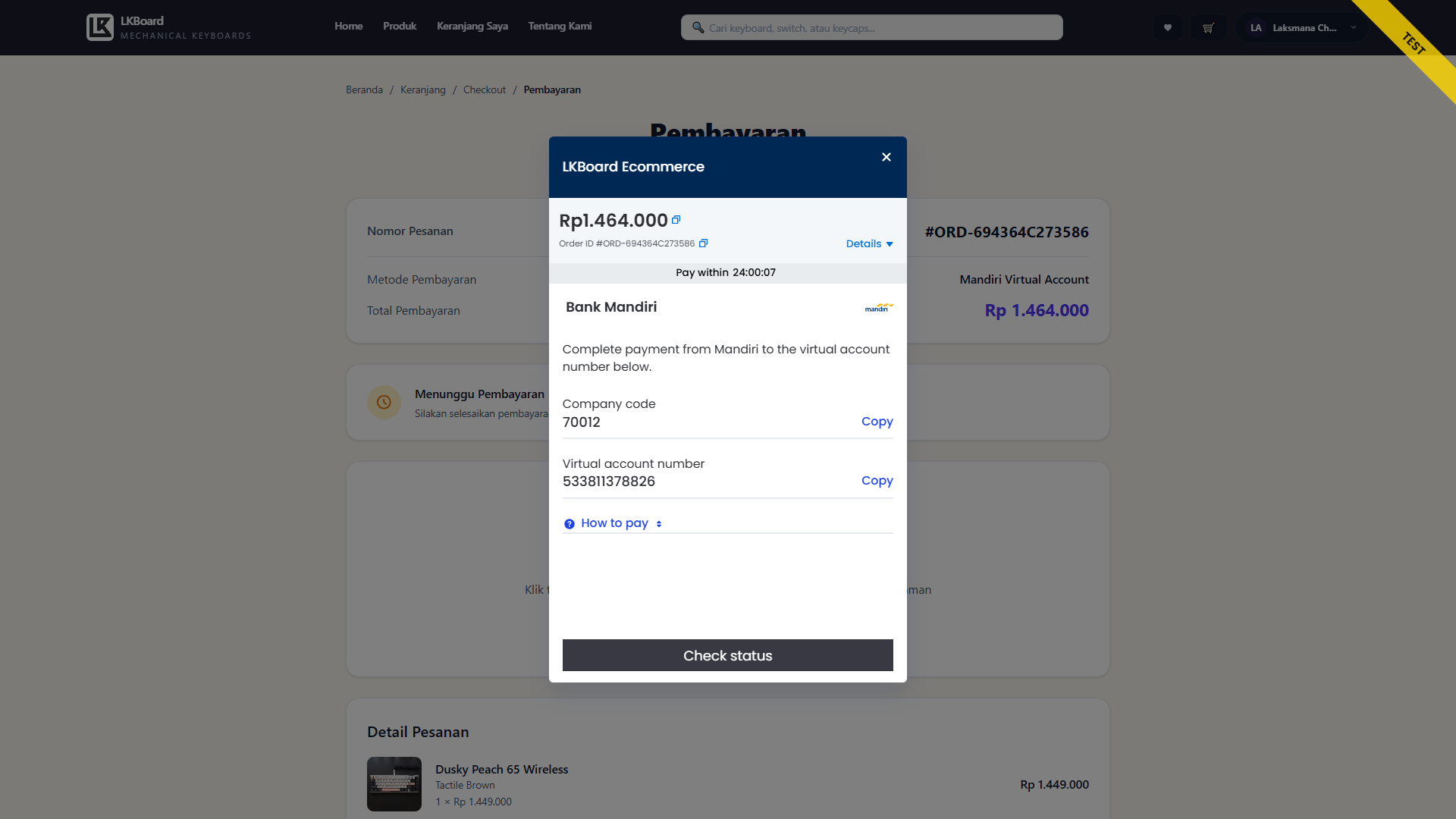Click the search magnifier icon
This screenshot has width=1456, height=819.
[x=697, y=27]
